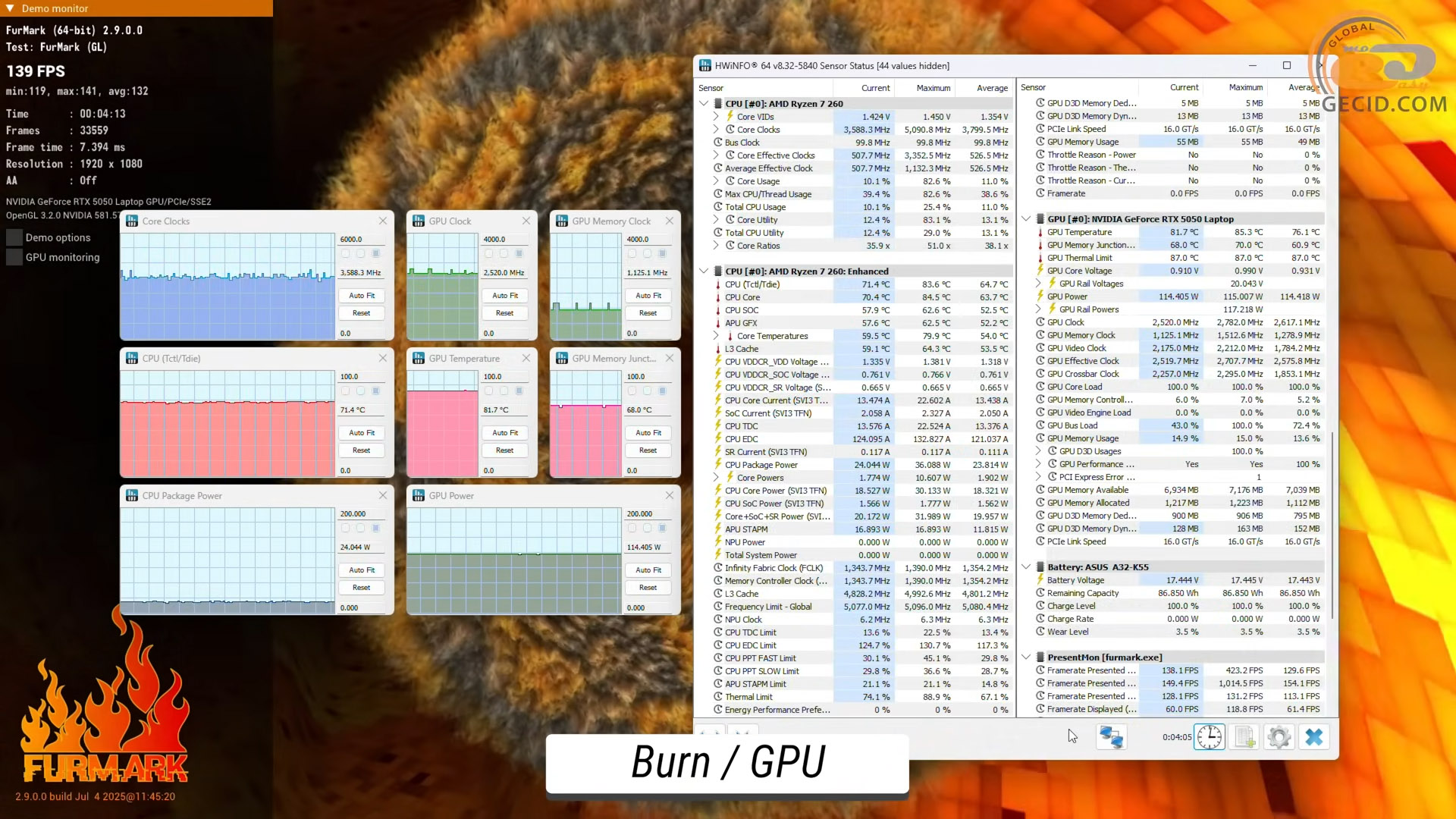
Task: Close the Core Clocks graph window
Action: 383,221
